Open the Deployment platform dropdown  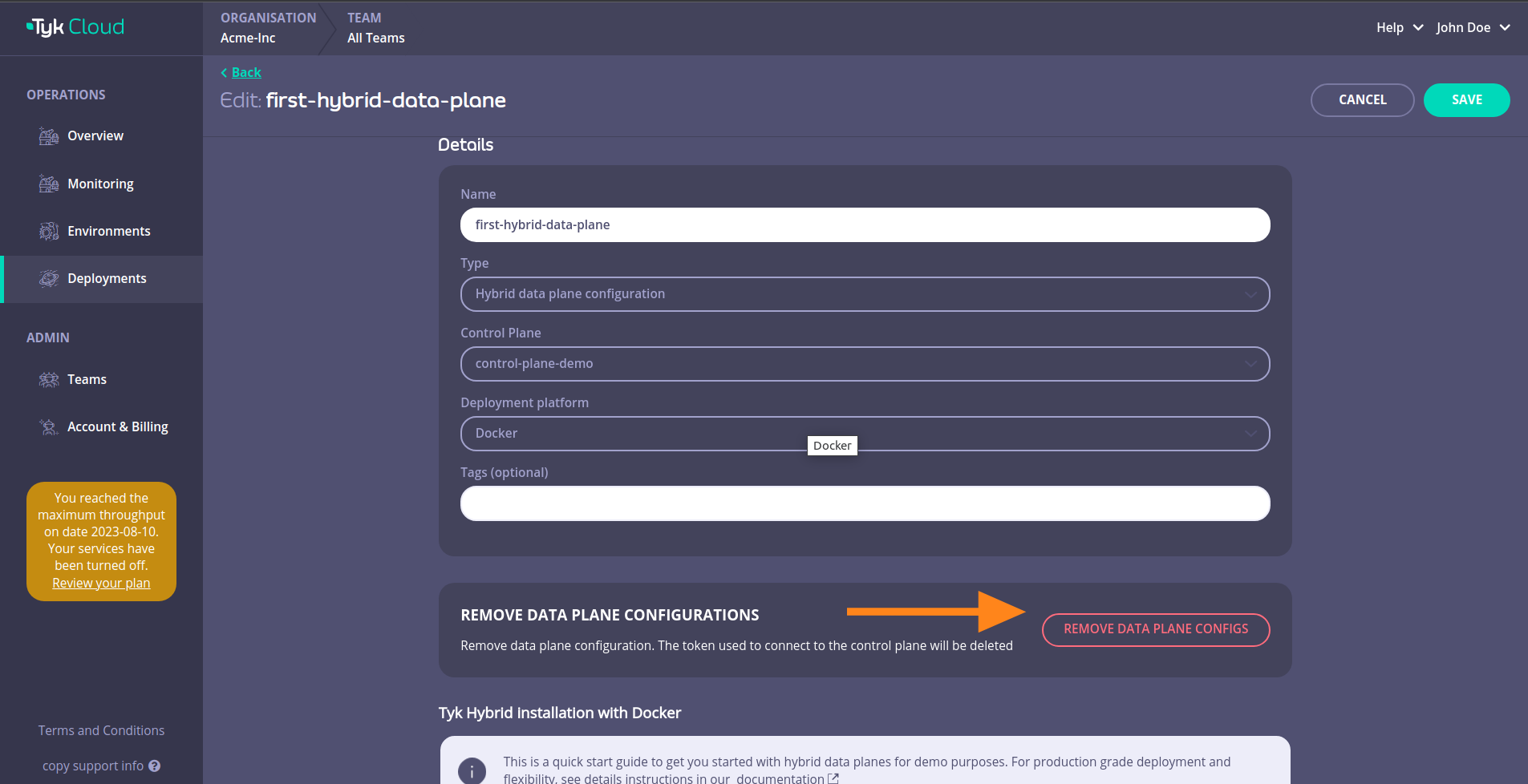click(1250, 434)
